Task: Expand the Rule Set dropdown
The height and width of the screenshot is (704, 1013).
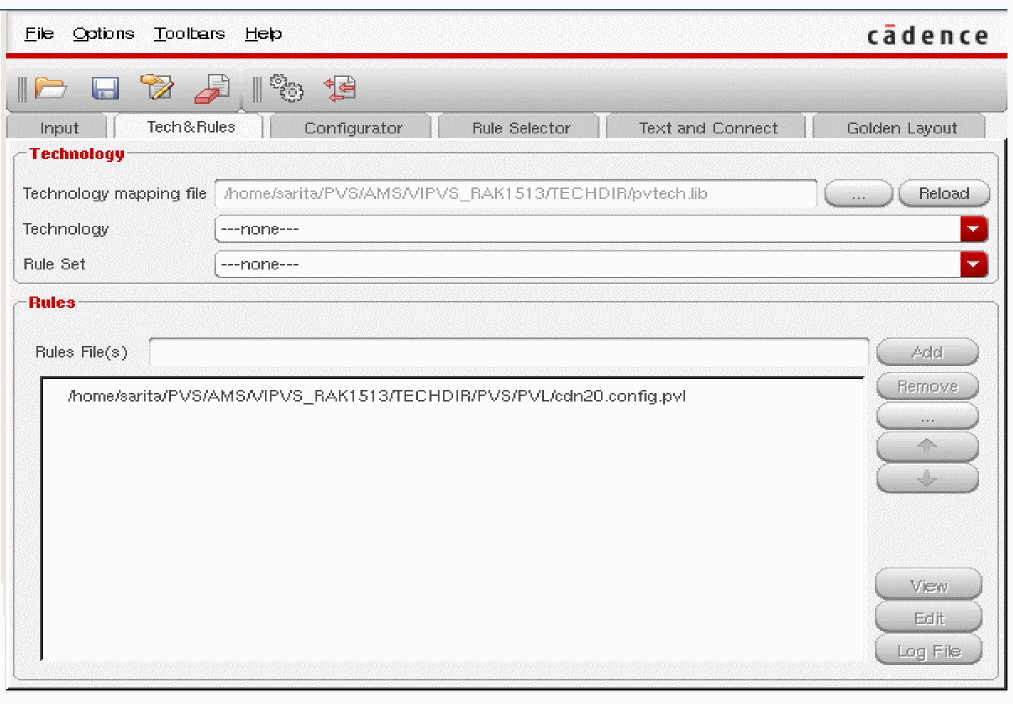Action: [973, 264]
